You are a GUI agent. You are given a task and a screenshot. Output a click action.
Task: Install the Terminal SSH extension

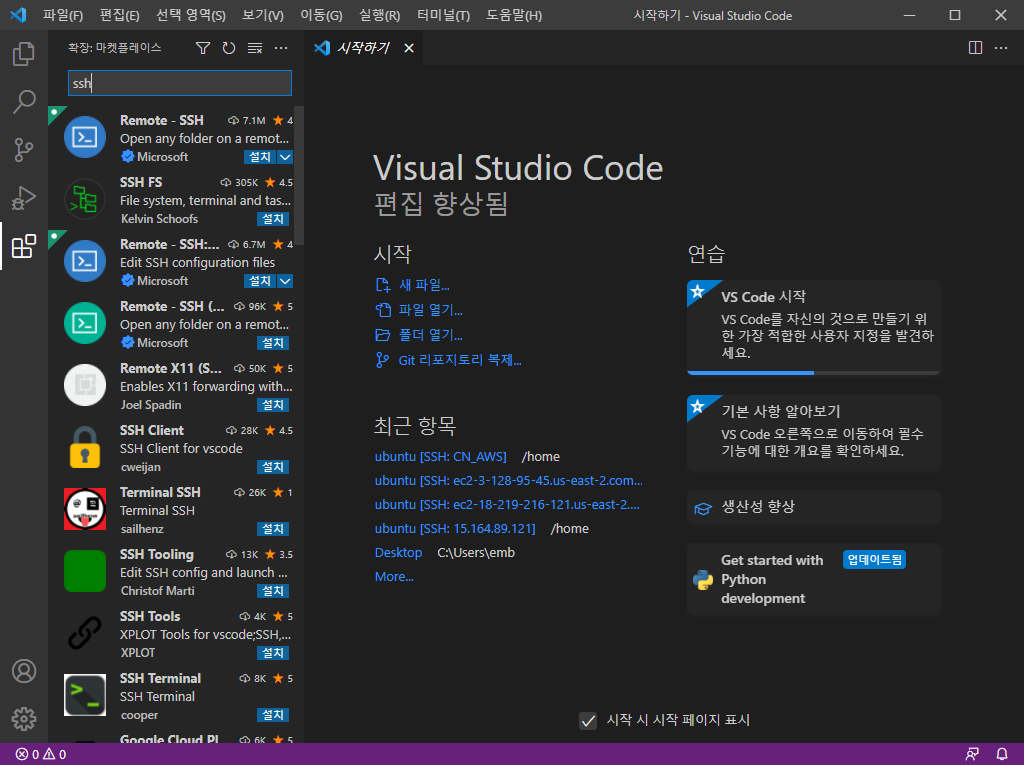click(273, 529)
